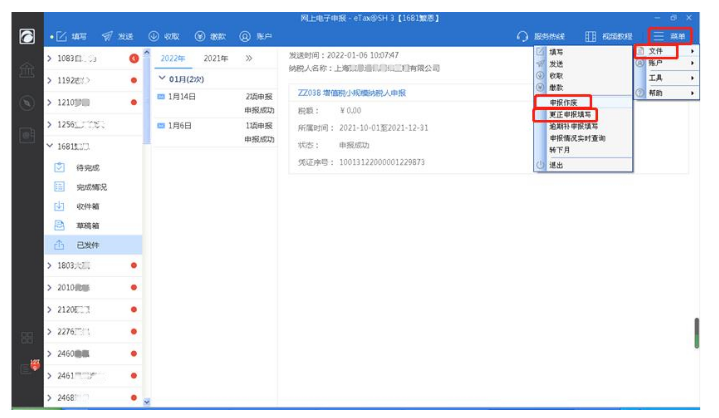Show more years with the double-arrow chevron

(x=249, y=58)
